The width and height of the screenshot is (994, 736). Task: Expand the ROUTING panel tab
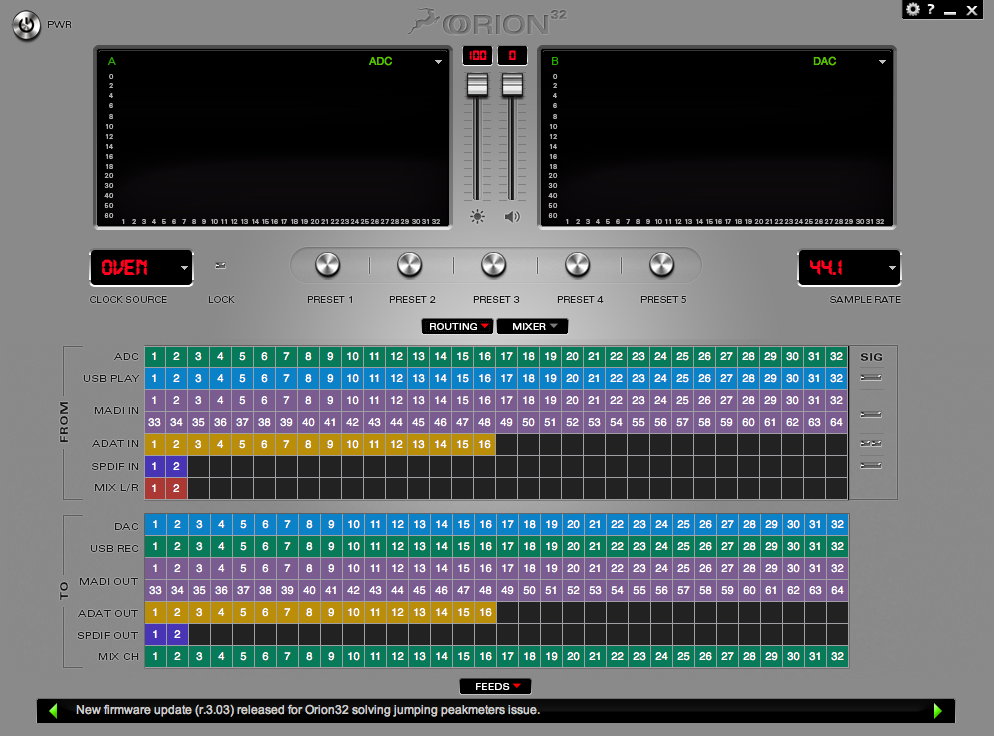pos(457,326)
